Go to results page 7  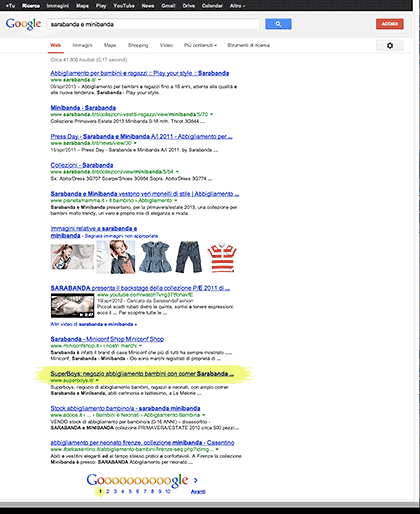145,491
